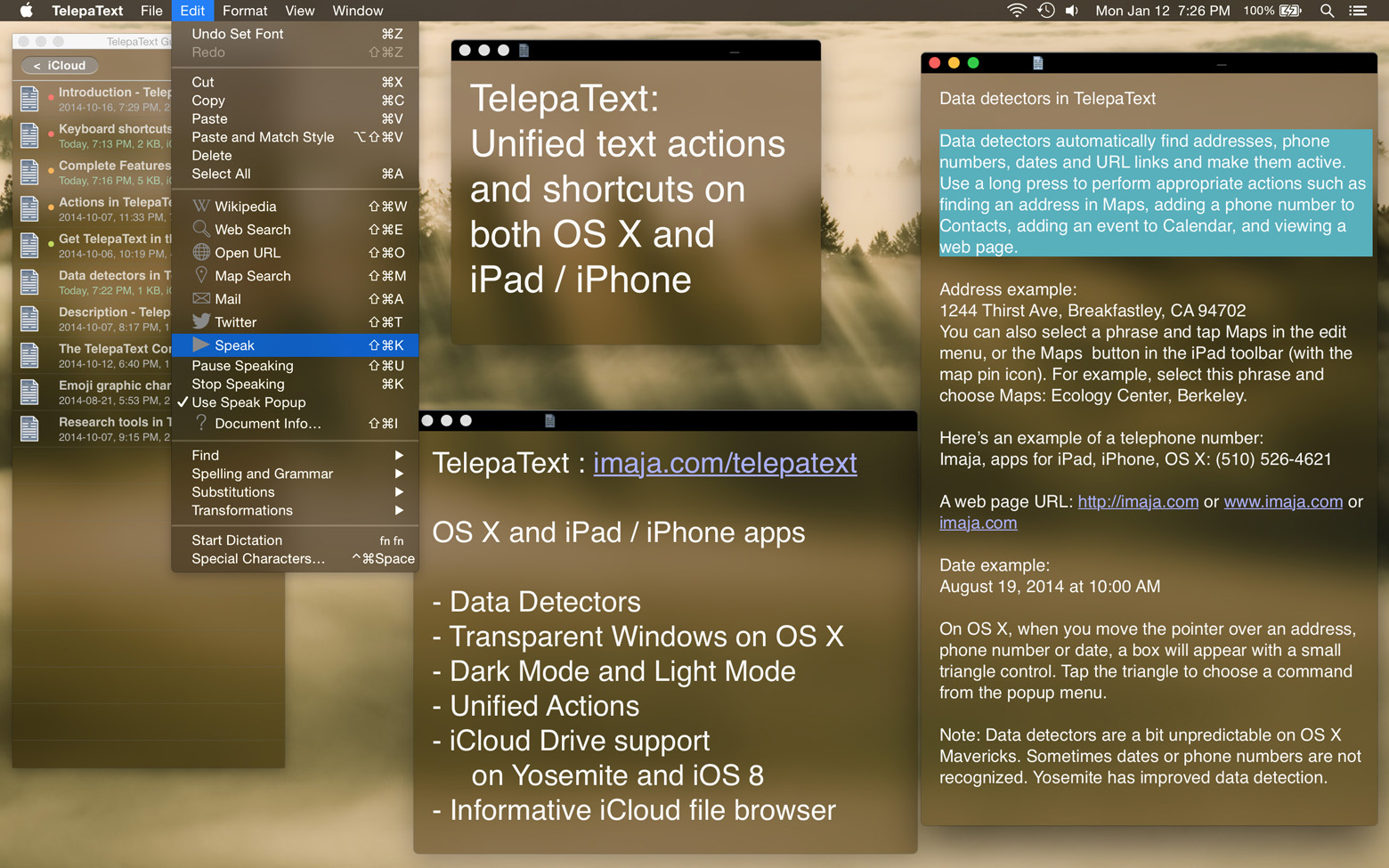Expand the Spelling and Grammar submenu

(x=295, y=474)
